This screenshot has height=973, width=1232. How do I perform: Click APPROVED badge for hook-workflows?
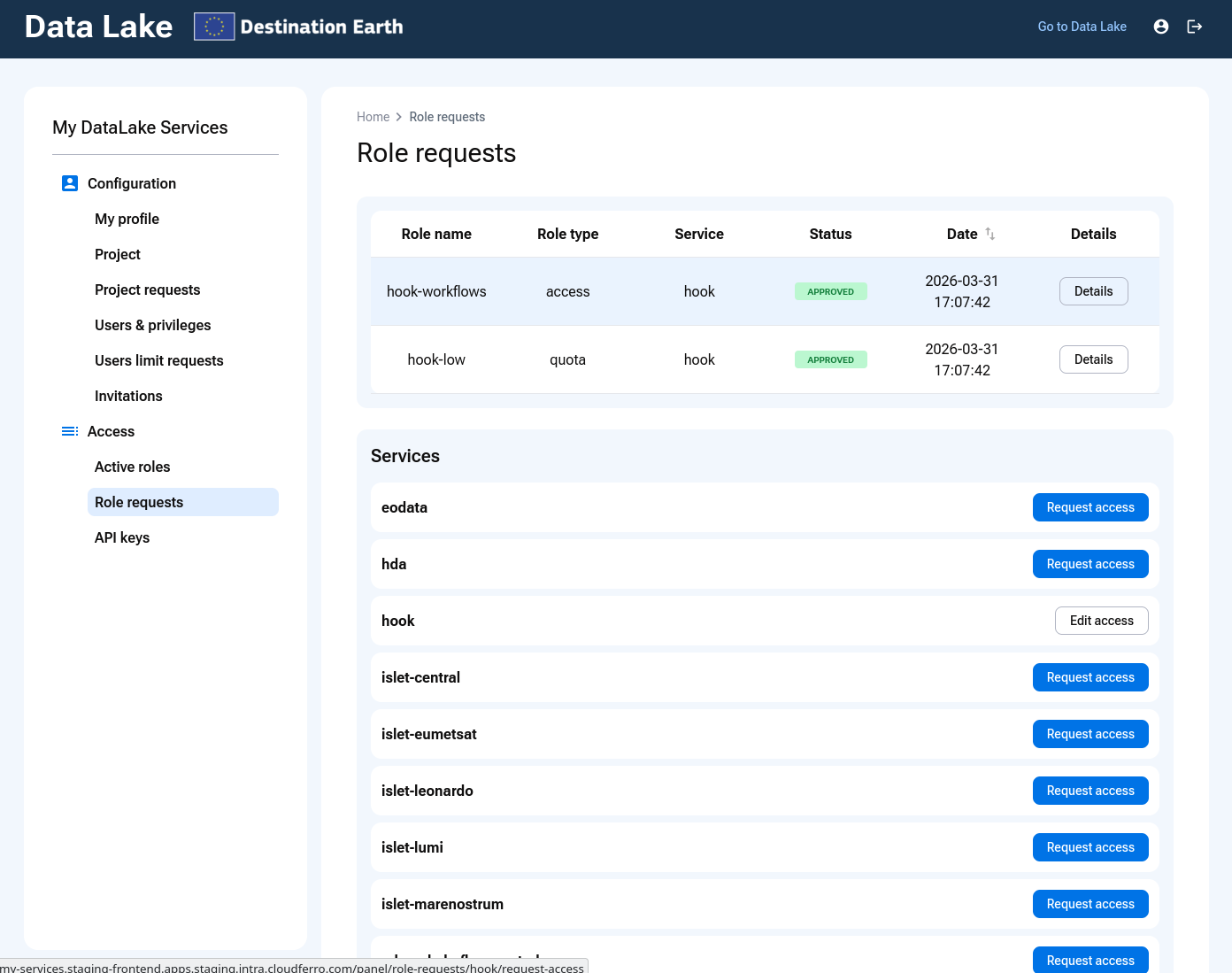point(831,291)
